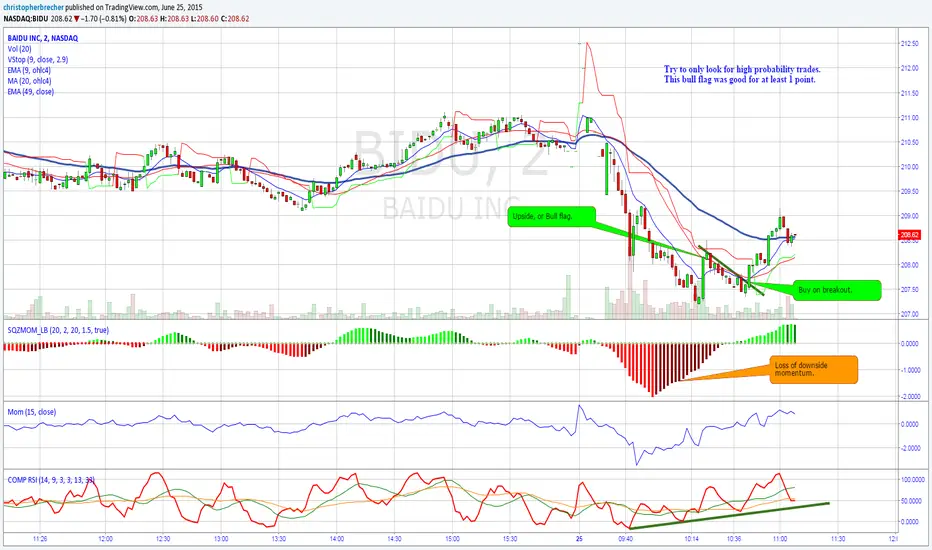Click the 211.00 price axis label
Viewport: 932px width, 550px height.
[909, 118]
